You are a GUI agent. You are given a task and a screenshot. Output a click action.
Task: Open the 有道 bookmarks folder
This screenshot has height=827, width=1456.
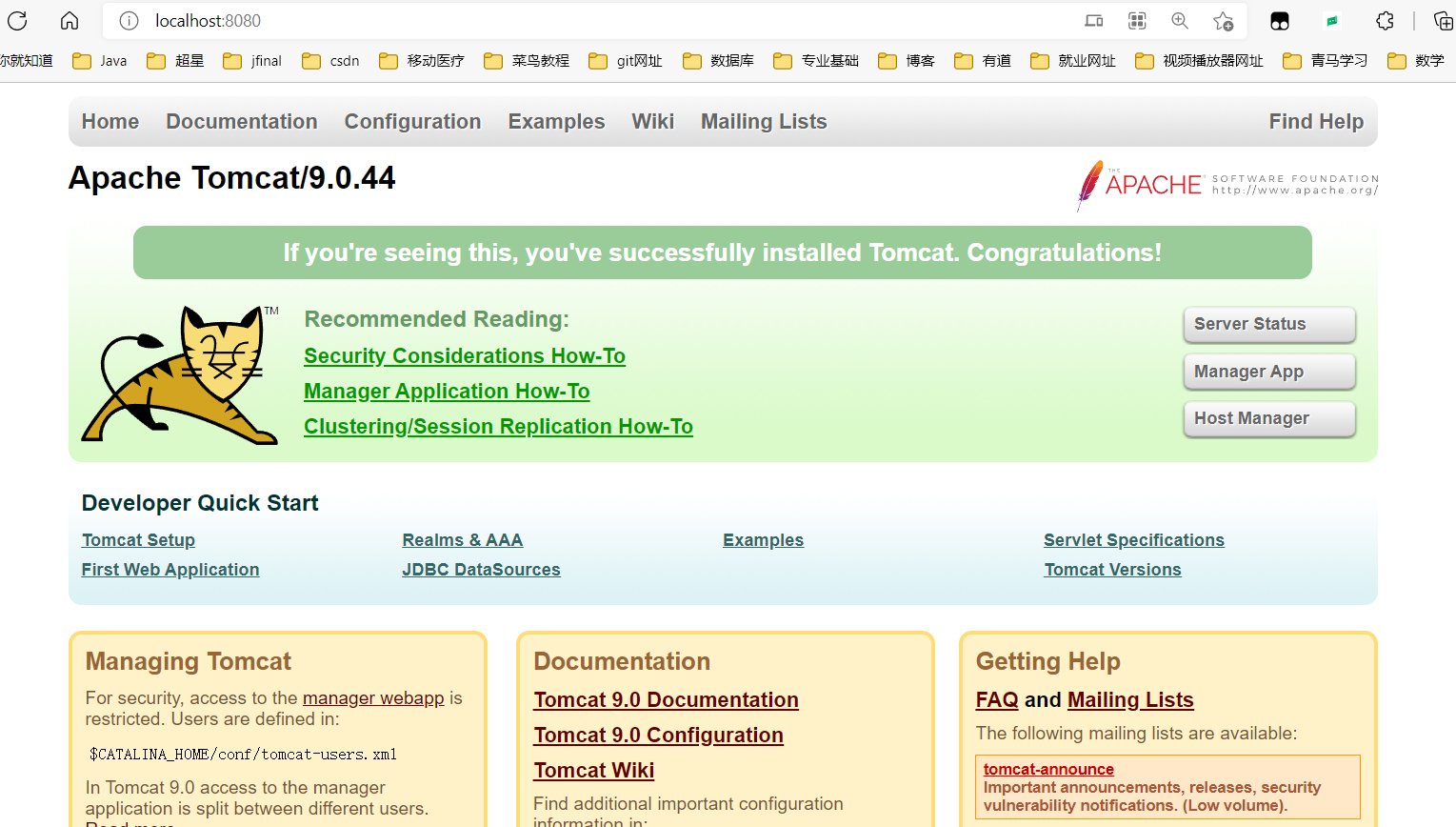983,61
